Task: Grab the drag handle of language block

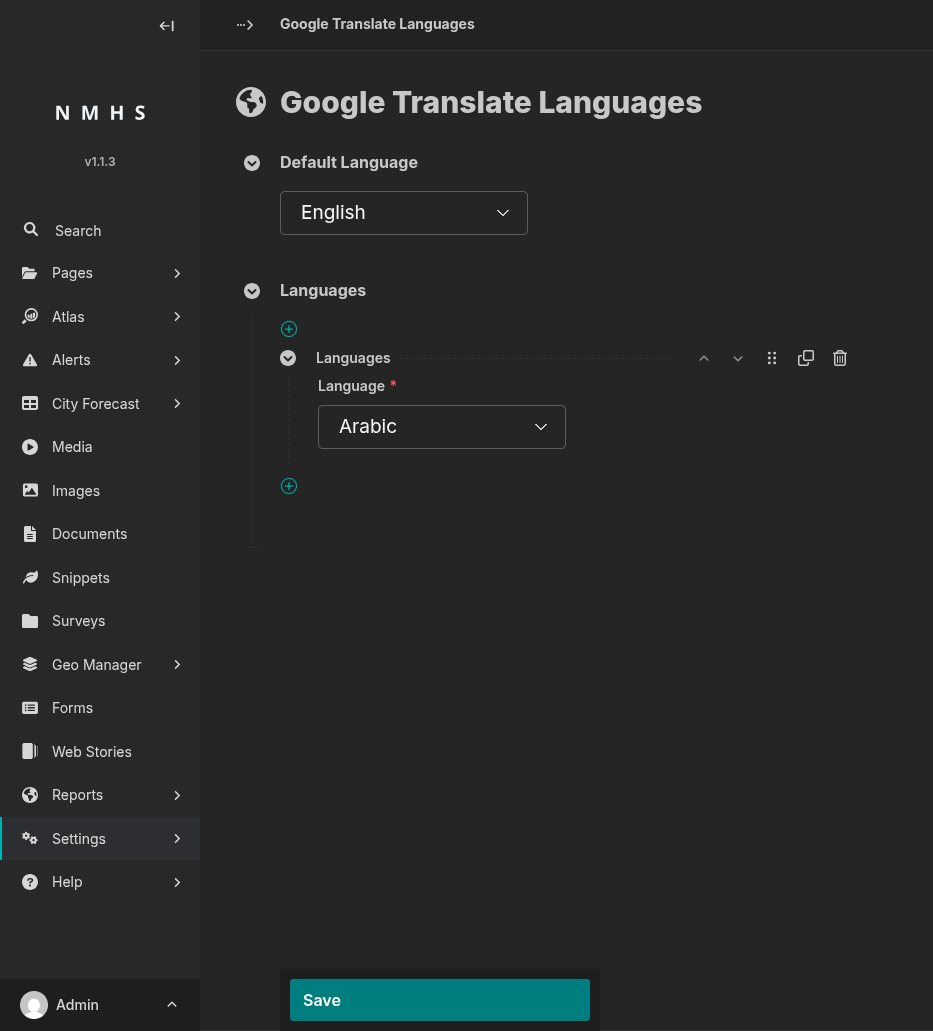Action: (772, 358)
